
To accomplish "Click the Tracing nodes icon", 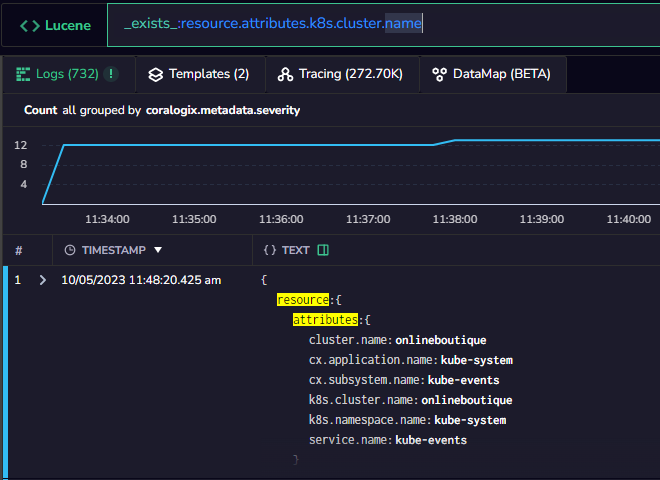I will coord(285,75).
